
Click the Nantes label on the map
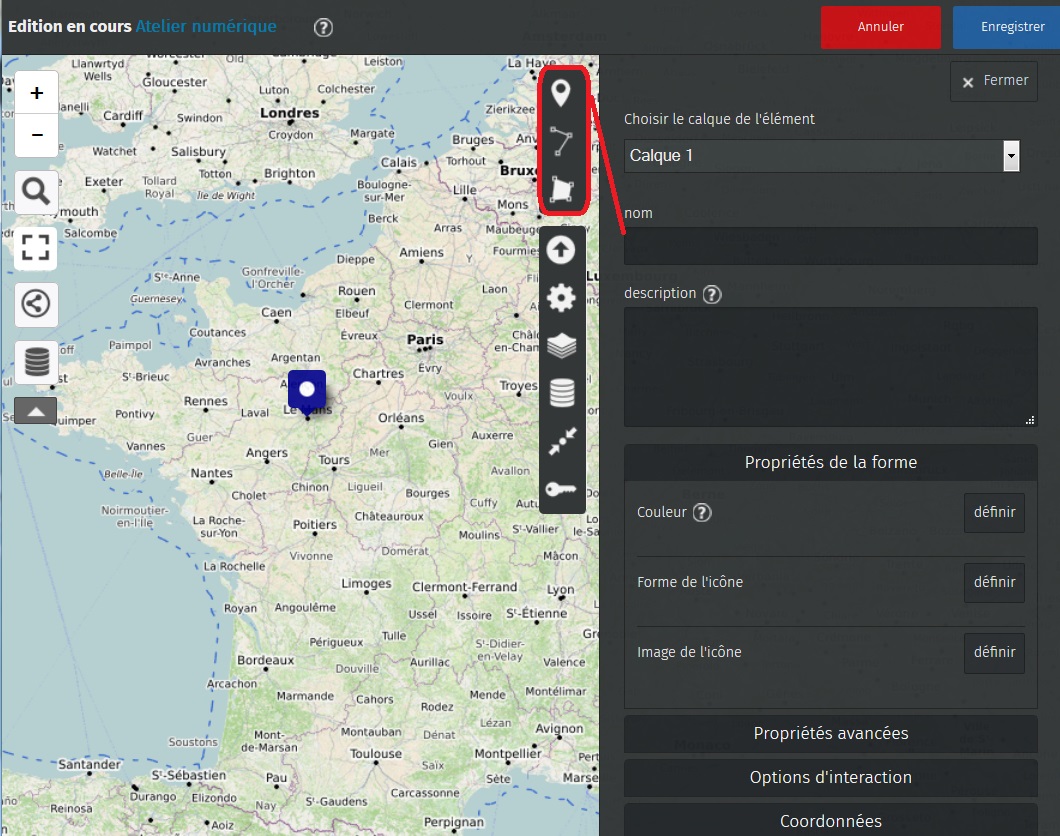[212, 473]
